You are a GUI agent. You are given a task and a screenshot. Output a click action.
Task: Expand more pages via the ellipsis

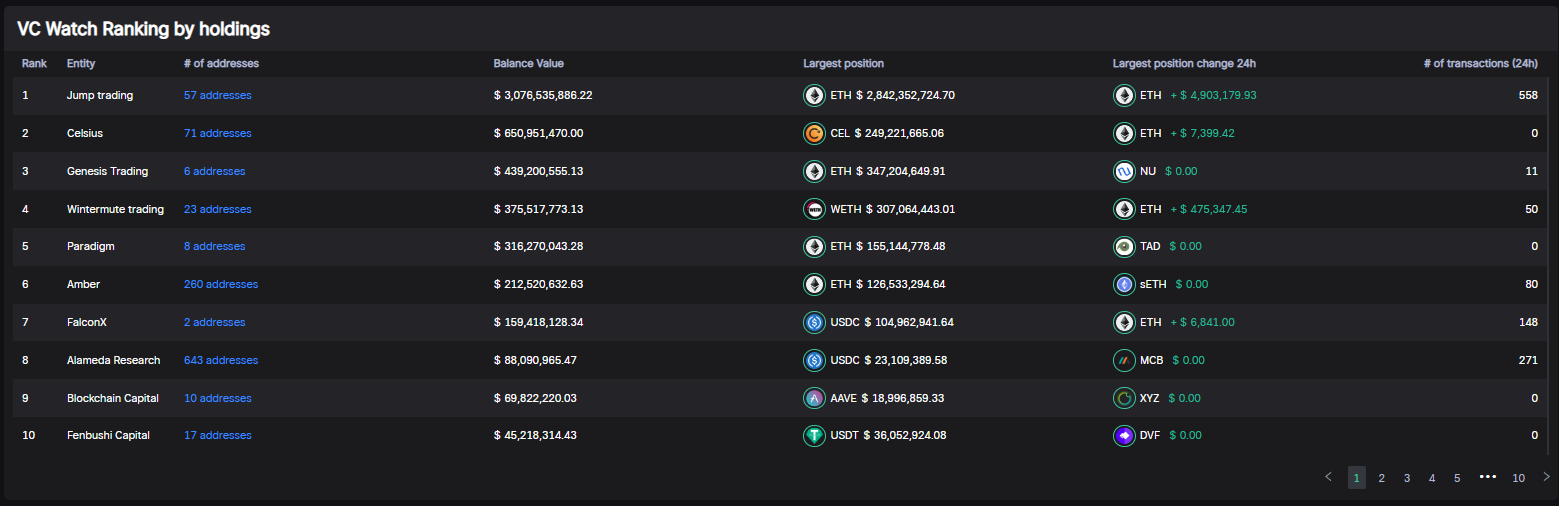tap(1487, 477)
